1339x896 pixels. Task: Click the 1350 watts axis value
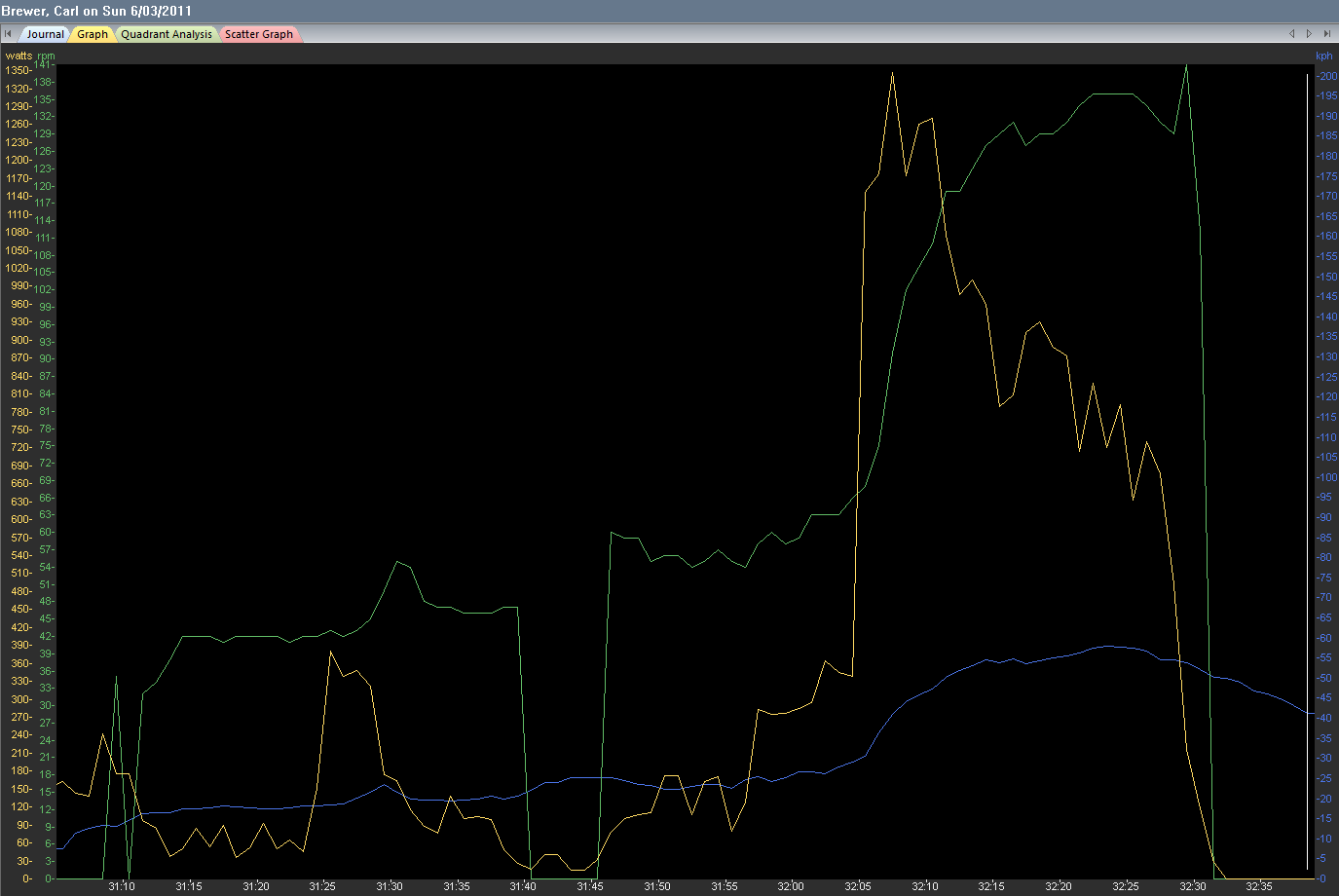18,70
